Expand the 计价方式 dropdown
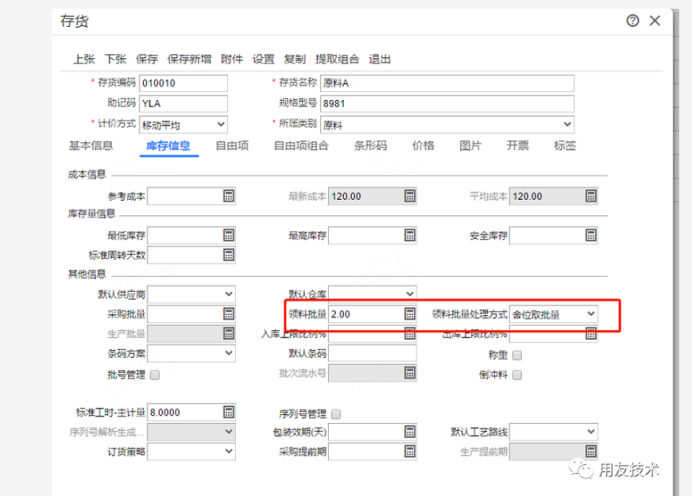This screenshot has width=692, height=497. (220, 125)
